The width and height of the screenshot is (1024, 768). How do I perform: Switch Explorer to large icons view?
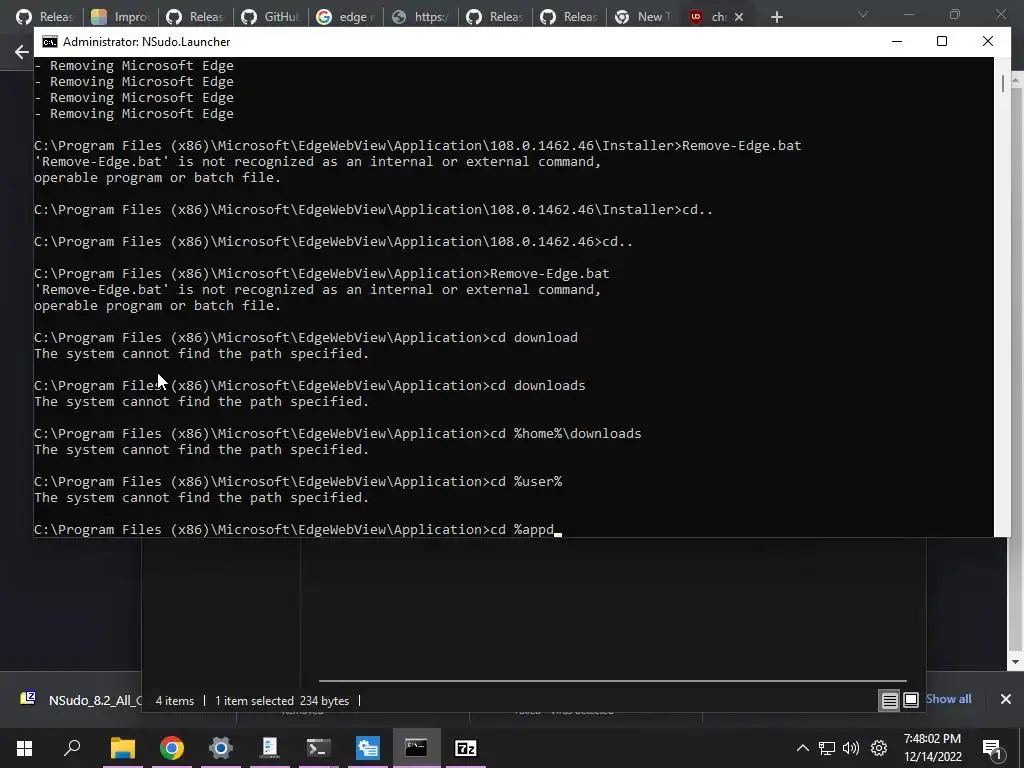(x=911, y=701)
